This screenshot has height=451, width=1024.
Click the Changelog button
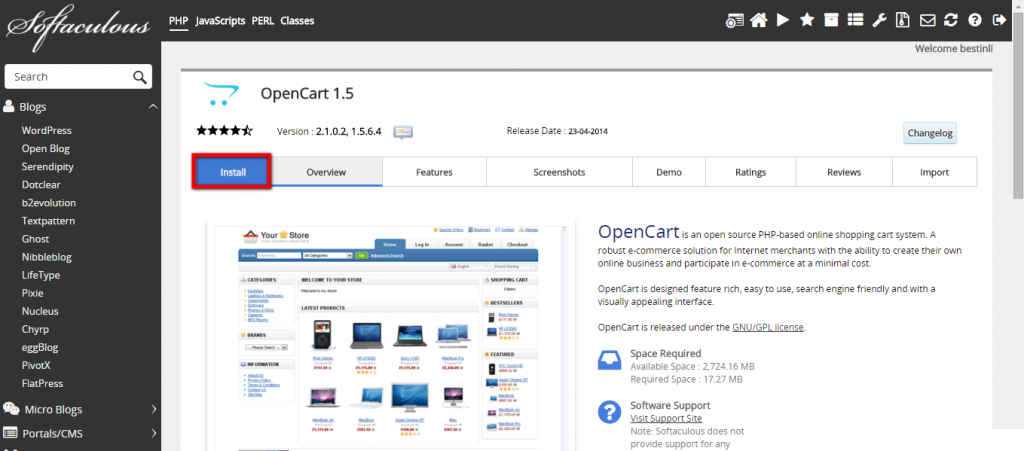(930, 133)
